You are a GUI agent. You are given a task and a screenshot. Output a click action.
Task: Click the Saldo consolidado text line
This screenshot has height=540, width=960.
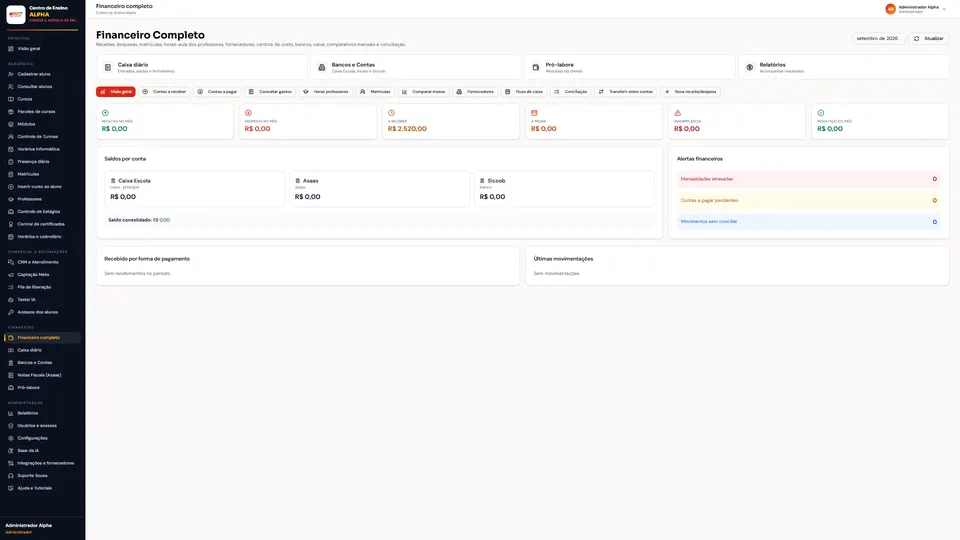click(139, 220)
